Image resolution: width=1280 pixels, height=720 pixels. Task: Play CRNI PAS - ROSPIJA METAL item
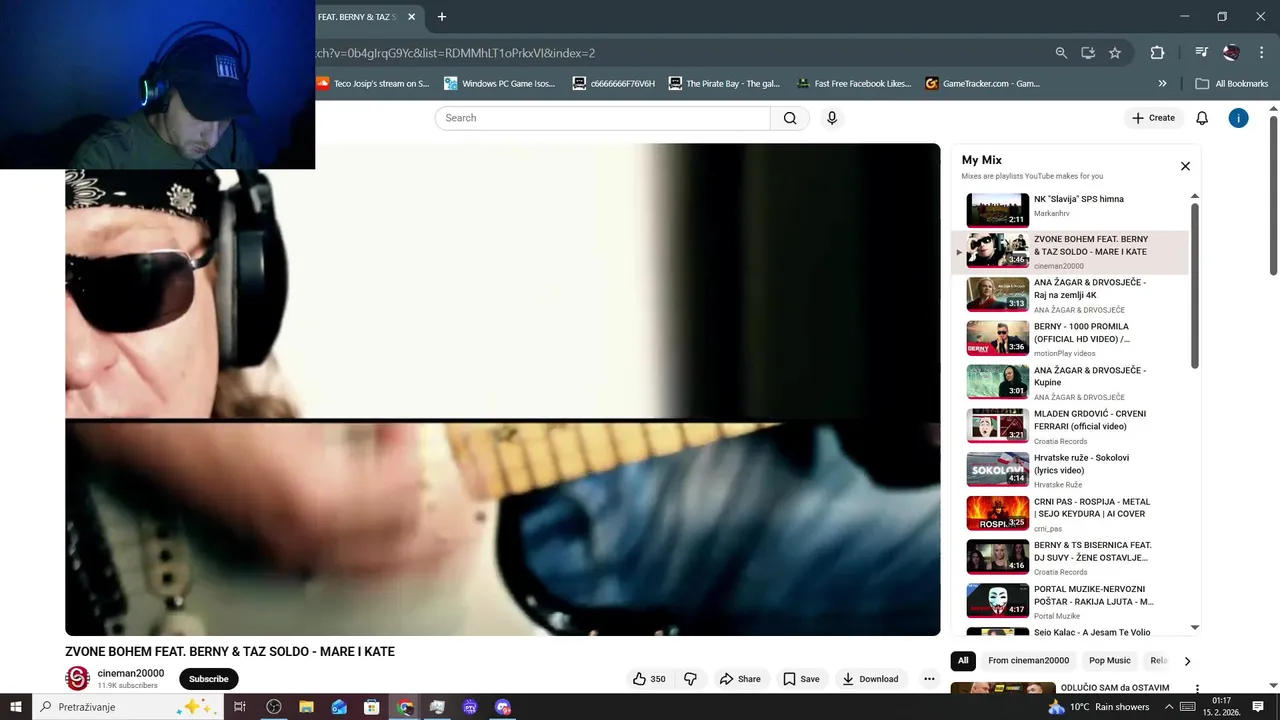pos(1070,514)
